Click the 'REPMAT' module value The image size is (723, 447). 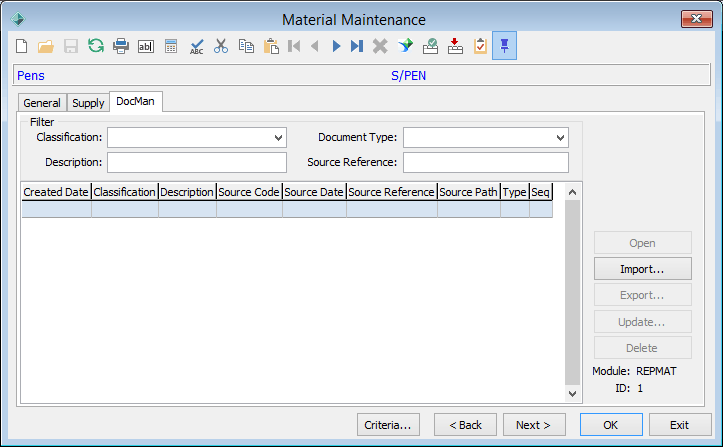(x=656, y=371)
